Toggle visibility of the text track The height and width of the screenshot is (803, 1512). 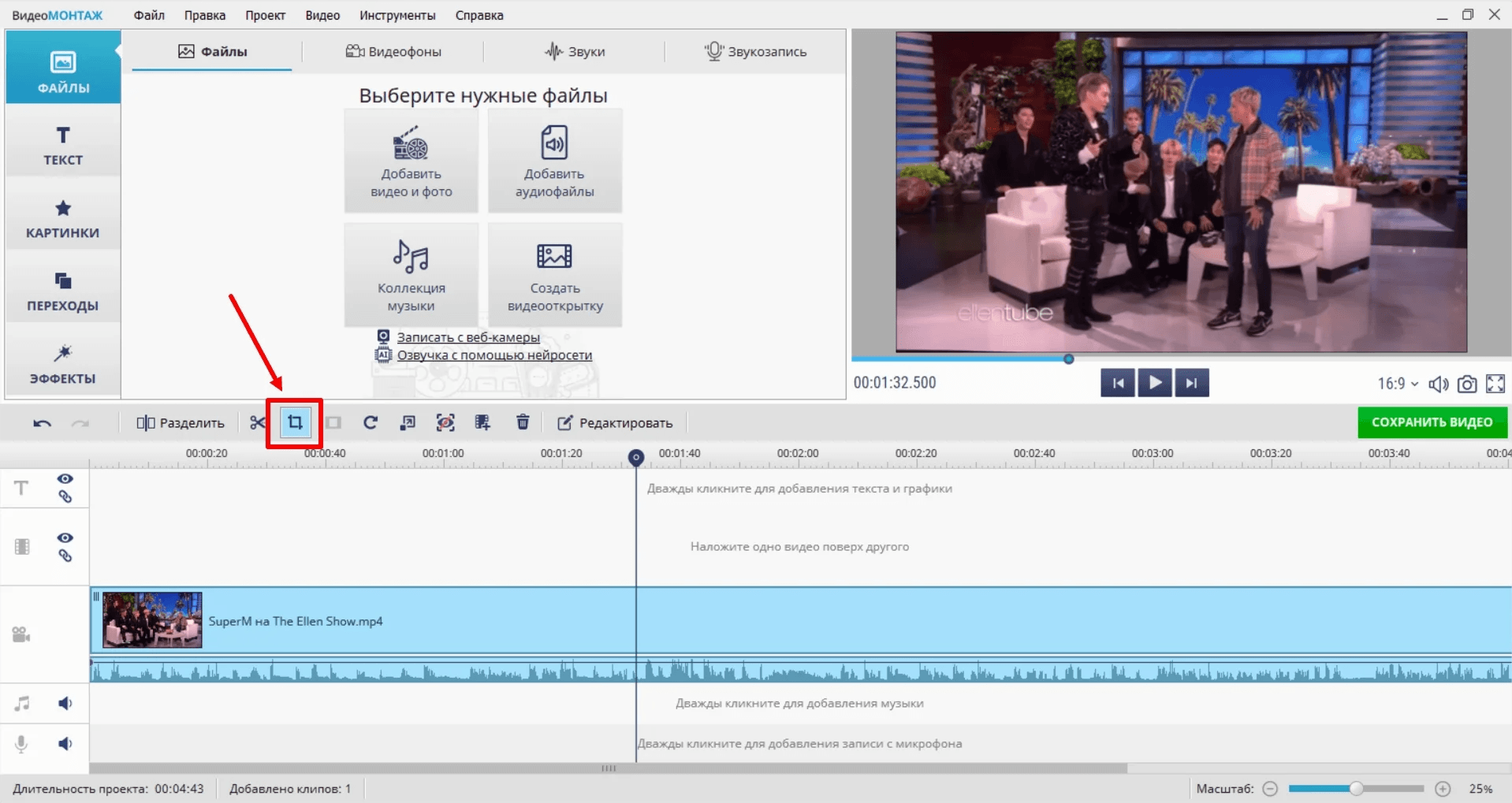pyautogui.click(x=65, y=479)
